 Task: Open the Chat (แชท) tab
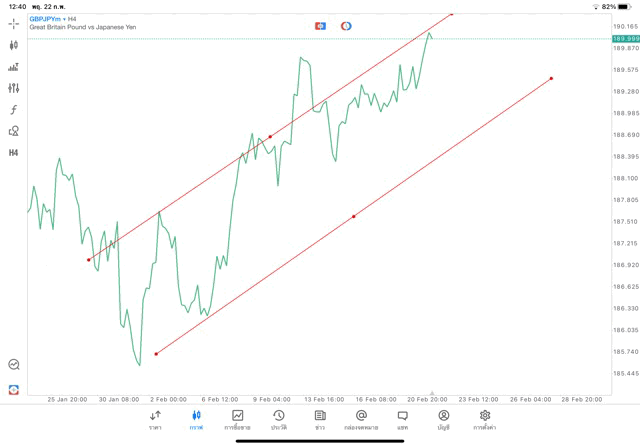[x=402, y=419]
